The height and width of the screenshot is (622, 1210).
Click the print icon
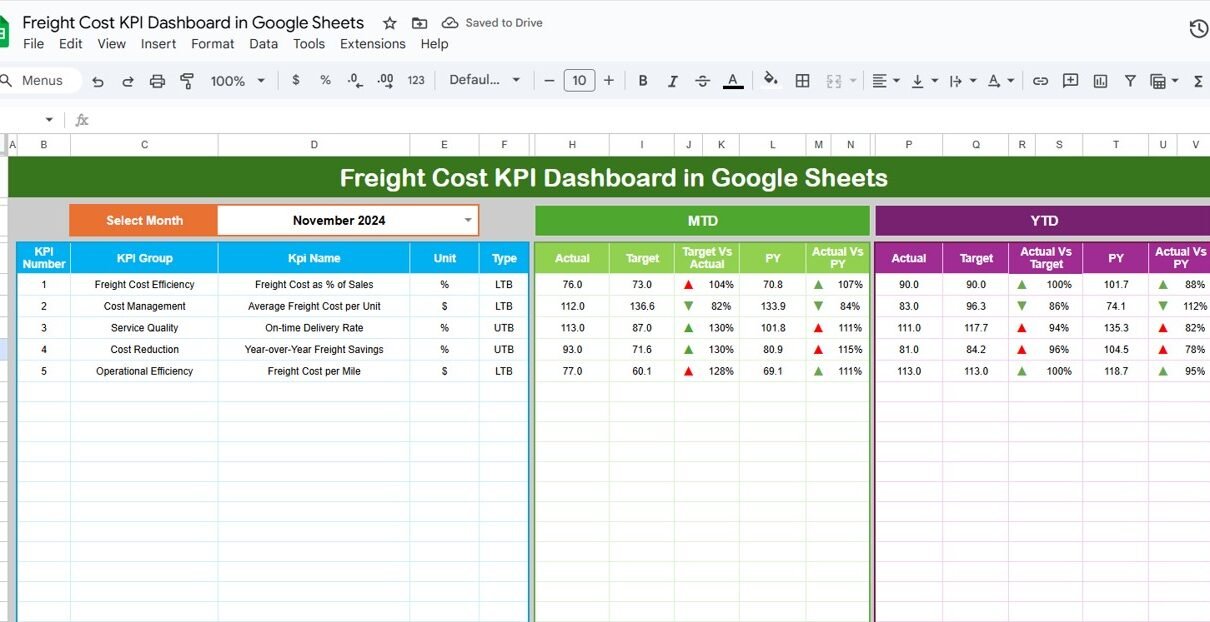tap(157, 81)
